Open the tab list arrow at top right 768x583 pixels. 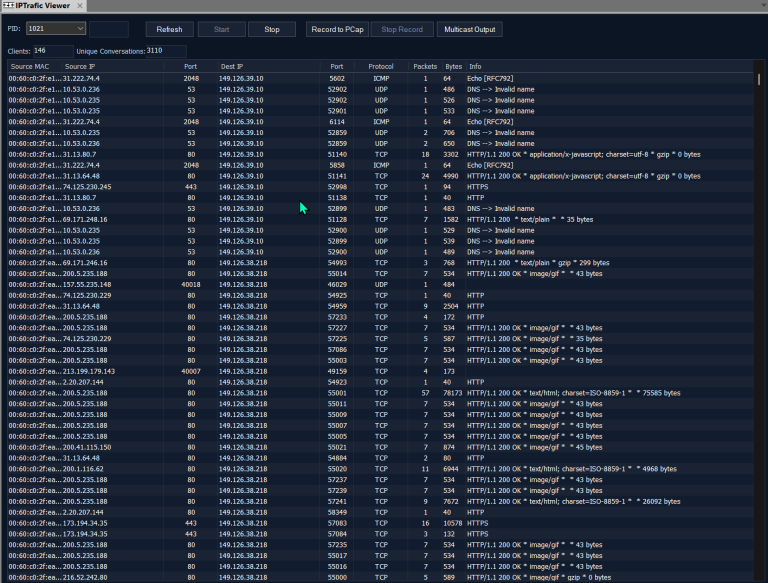[764, 4]
